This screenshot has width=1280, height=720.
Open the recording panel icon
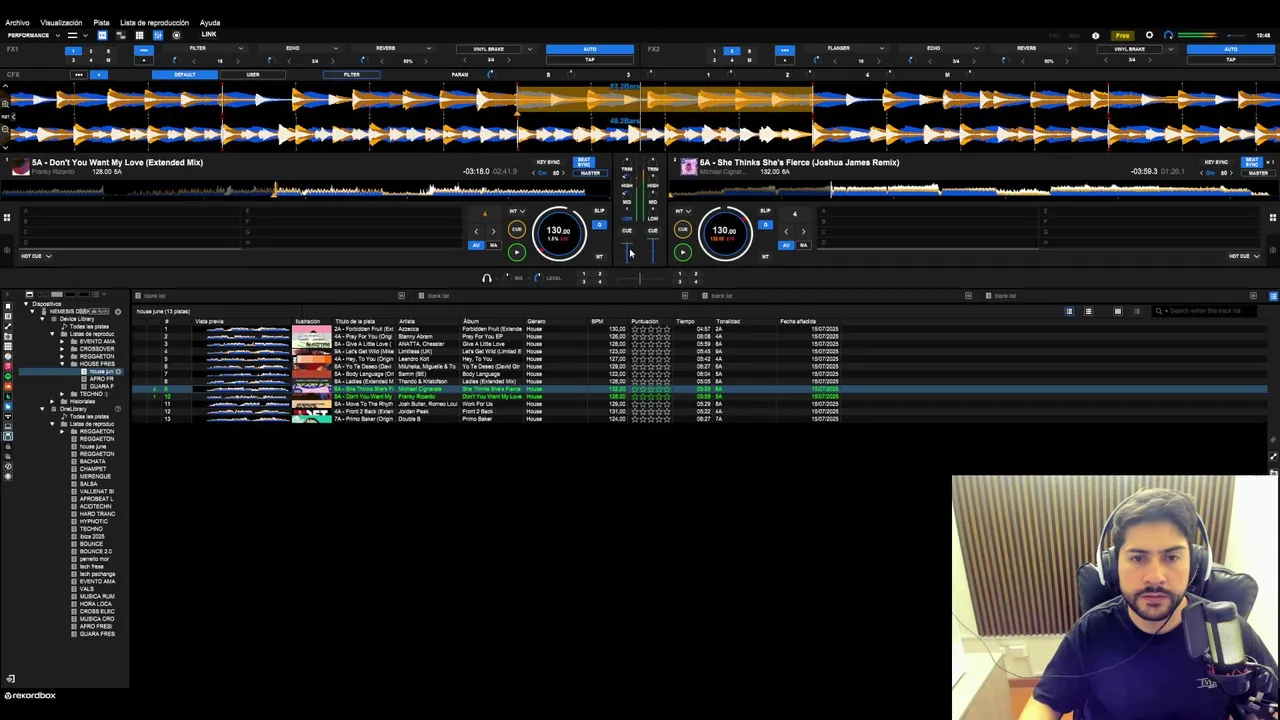[x=176, y=35]
